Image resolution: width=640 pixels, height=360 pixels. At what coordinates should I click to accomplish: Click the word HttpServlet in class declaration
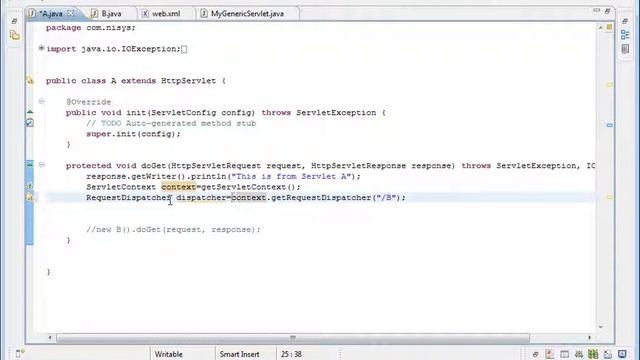(188, 81)
